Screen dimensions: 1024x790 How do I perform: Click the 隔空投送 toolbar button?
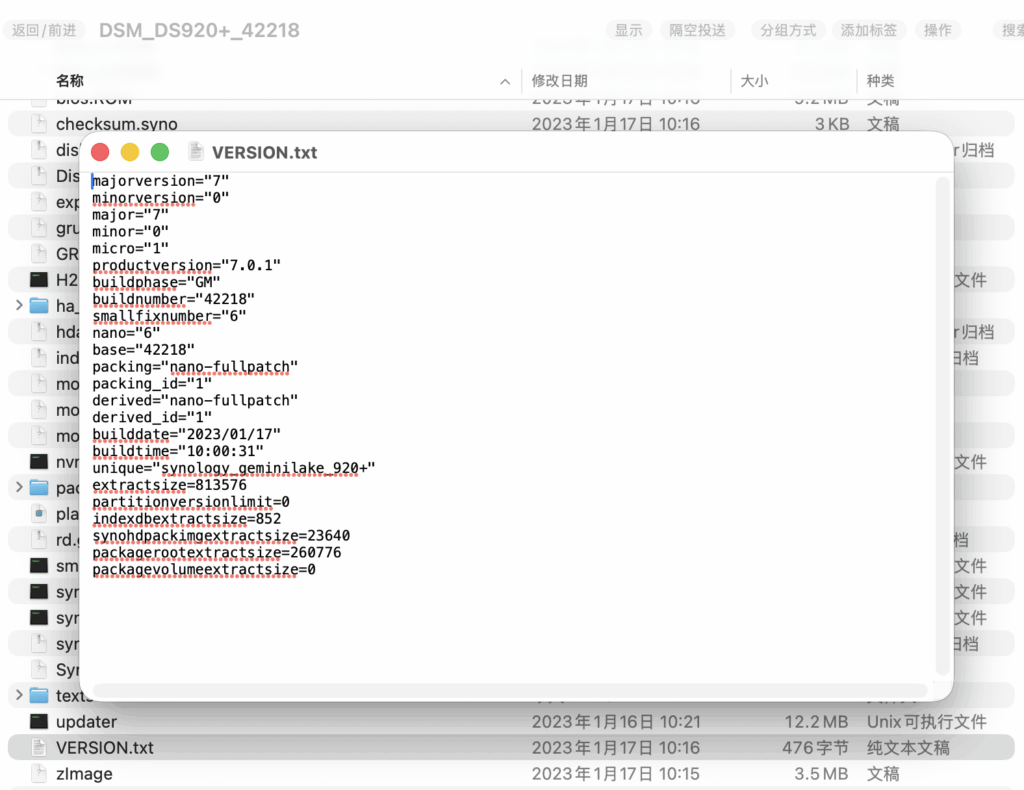(x=697, y=30)
